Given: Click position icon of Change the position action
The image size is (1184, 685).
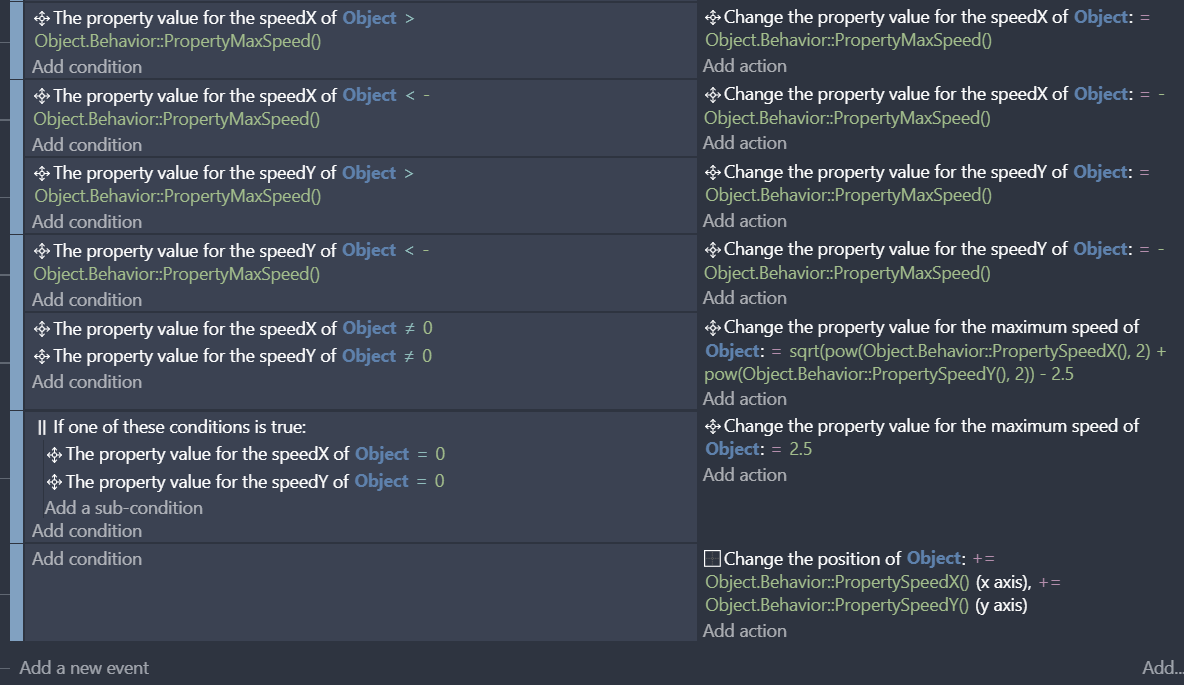Looking at the screenshot, I should point(712,559).
